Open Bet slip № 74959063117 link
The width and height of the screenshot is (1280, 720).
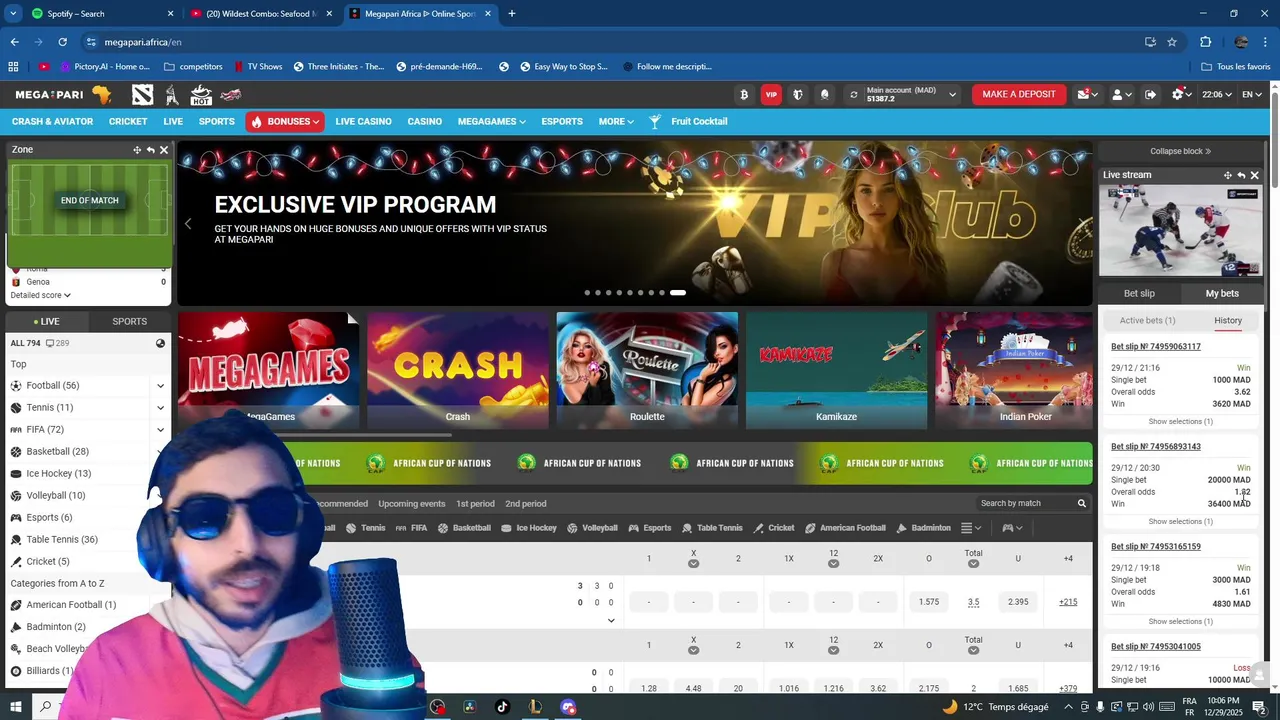[1156, 346]
